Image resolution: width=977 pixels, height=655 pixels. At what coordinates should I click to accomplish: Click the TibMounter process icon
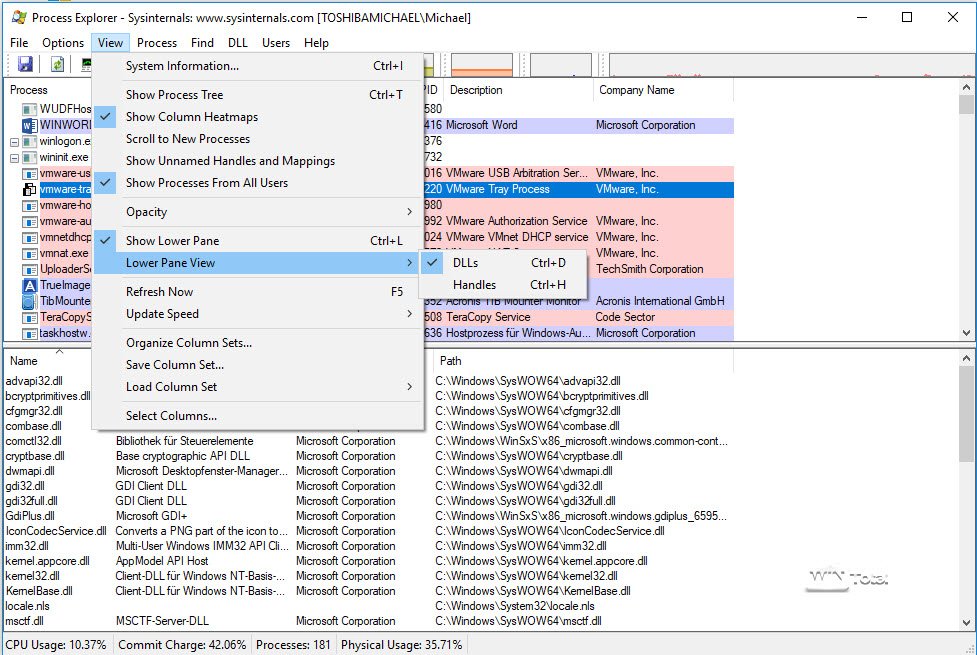click(29, 302)
